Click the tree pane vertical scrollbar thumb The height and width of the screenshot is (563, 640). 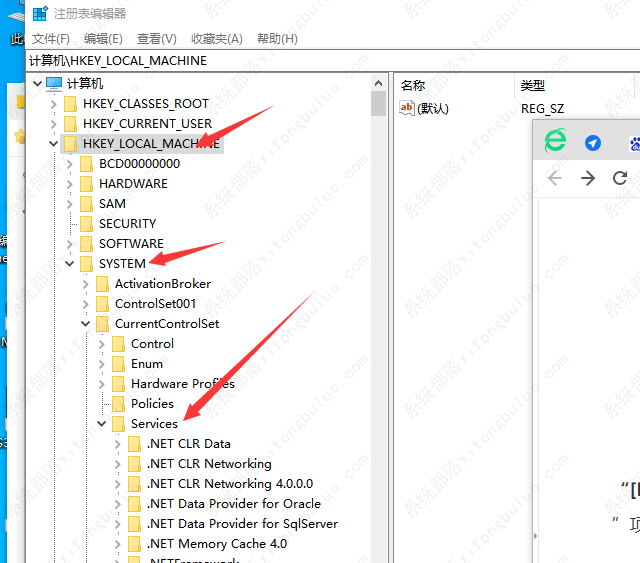click(x=378, y=104)
